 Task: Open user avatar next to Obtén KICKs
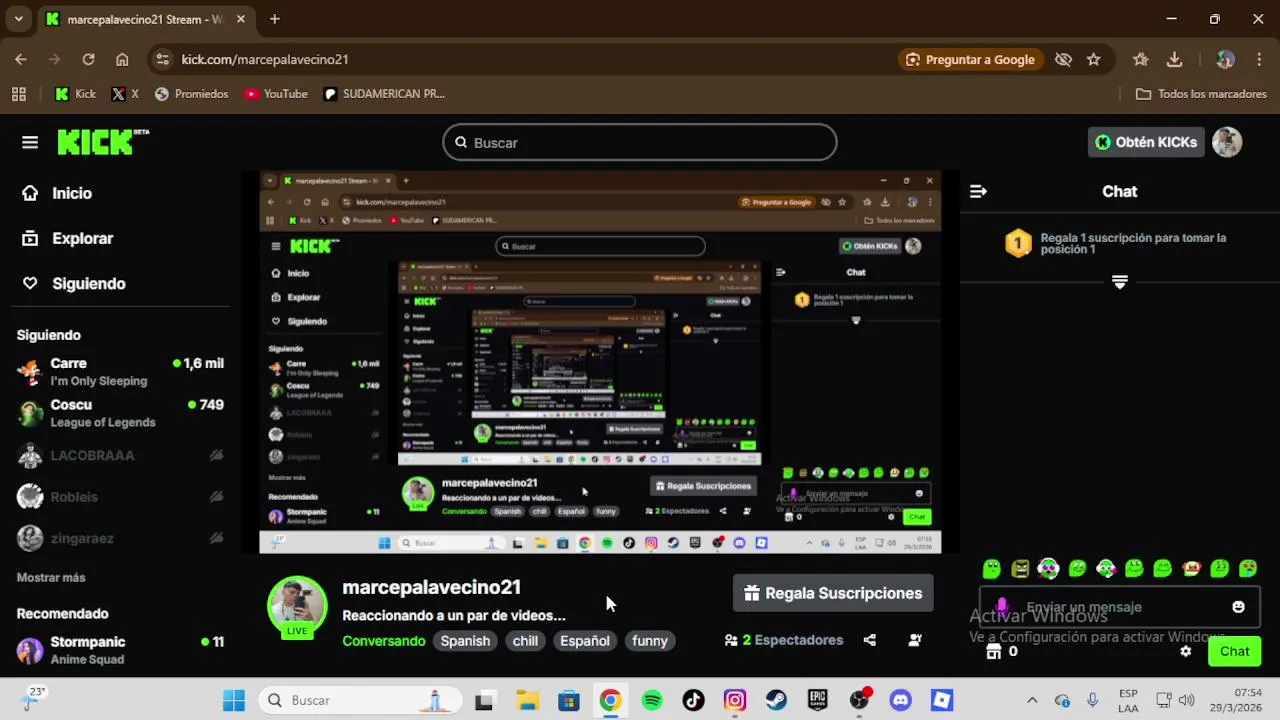tap(1227, 142)
